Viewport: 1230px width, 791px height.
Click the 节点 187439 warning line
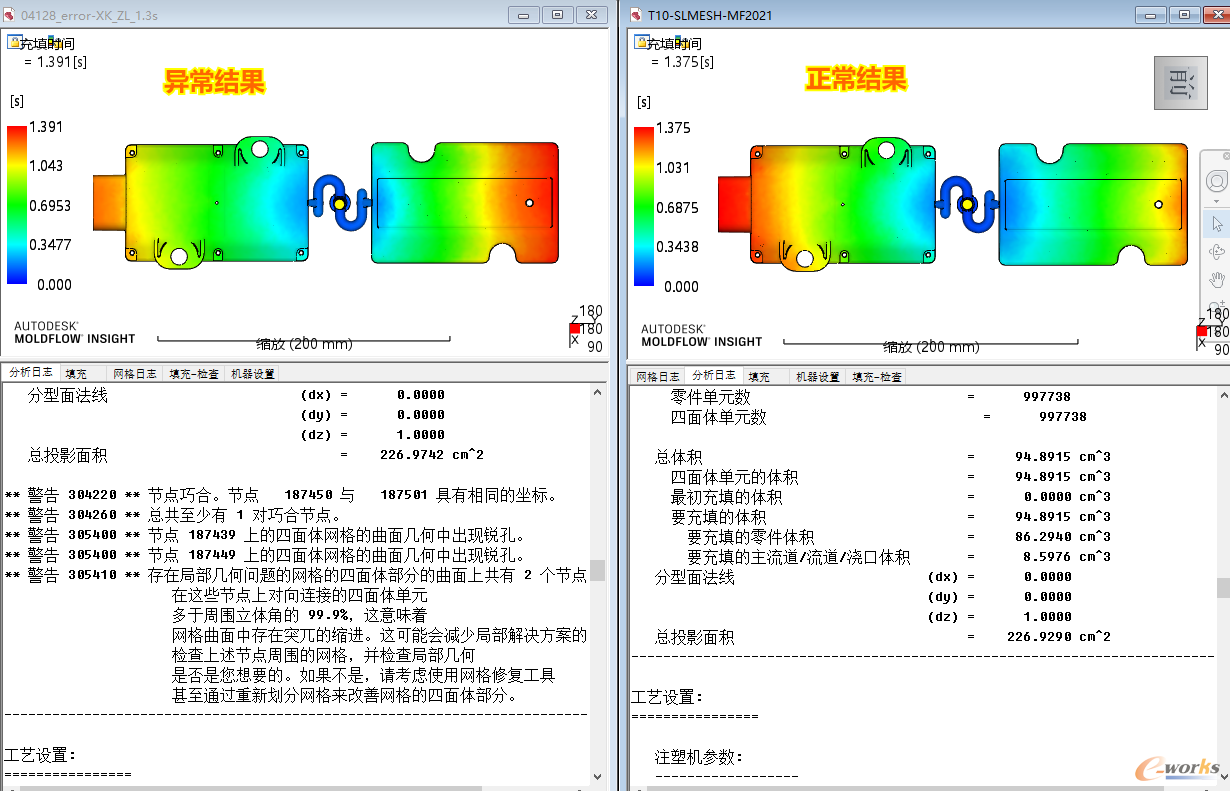265,535
